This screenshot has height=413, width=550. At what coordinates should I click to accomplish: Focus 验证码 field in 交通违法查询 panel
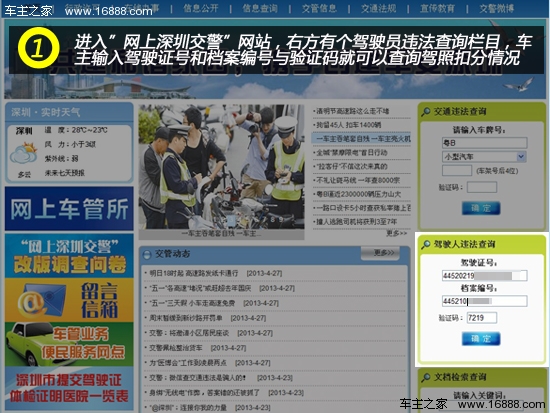coord(482,187)
